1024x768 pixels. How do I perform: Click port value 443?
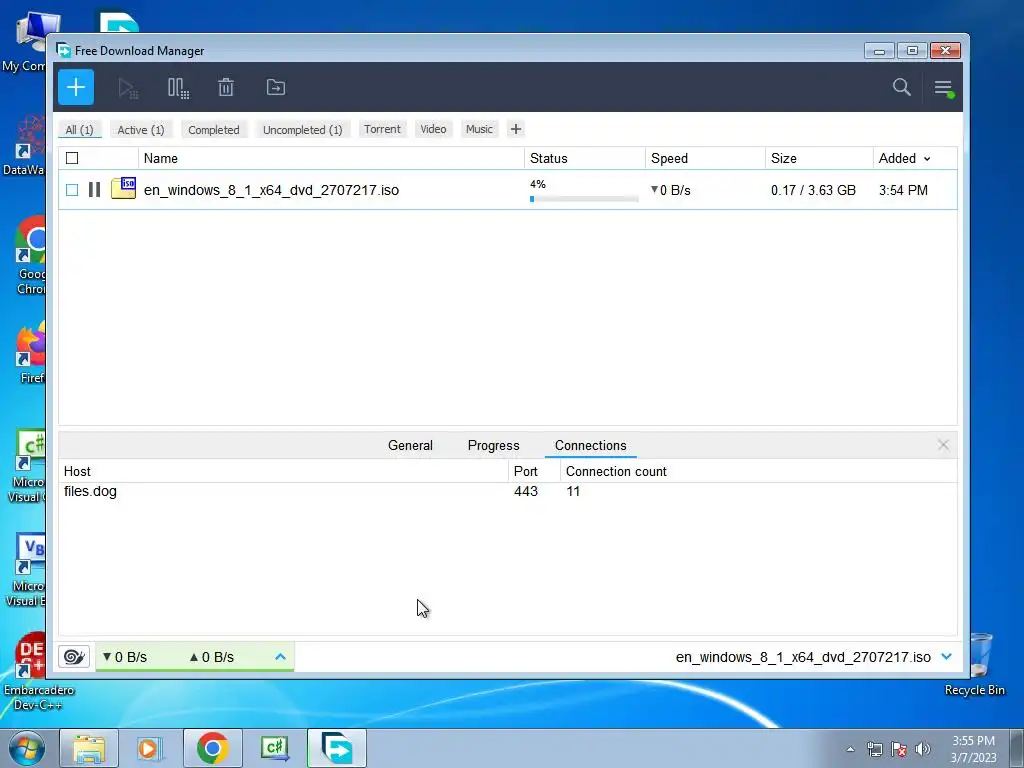click(526, 491)
